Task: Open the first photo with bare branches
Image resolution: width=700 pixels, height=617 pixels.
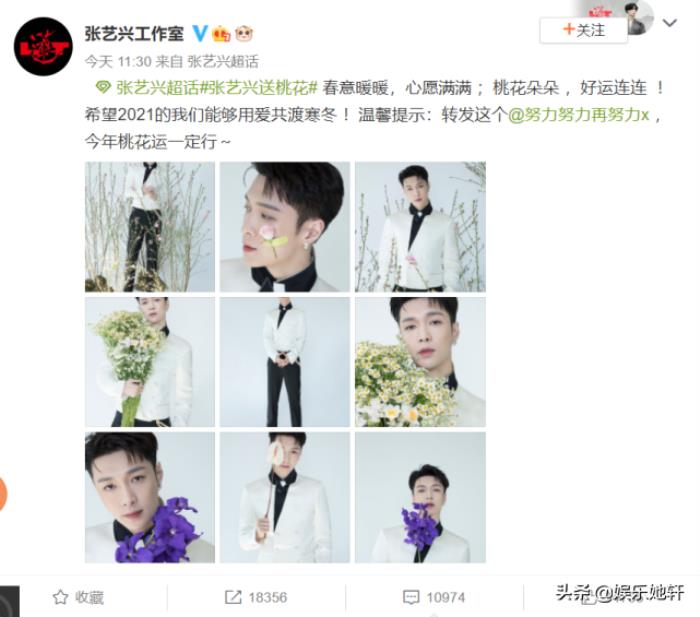Action: (x=150, y=227)
